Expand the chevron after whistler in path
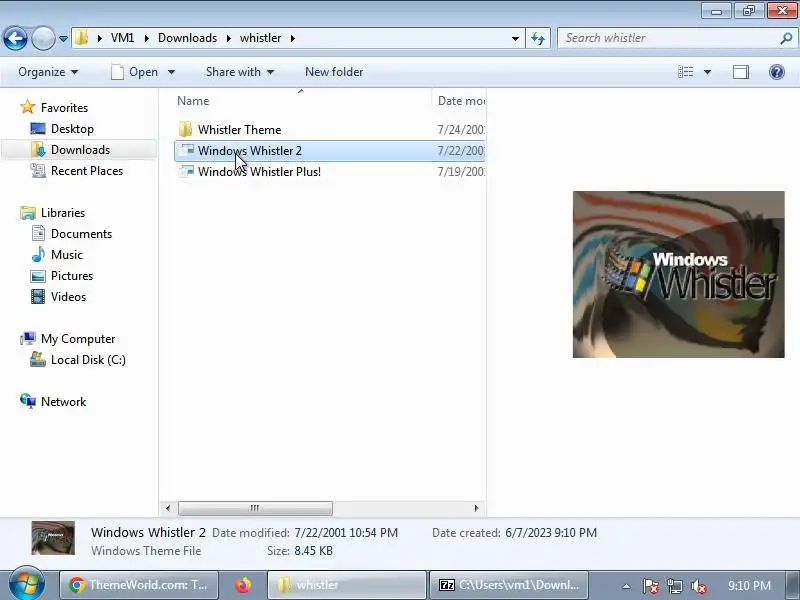The image size is (800, 600). point(293,38)
